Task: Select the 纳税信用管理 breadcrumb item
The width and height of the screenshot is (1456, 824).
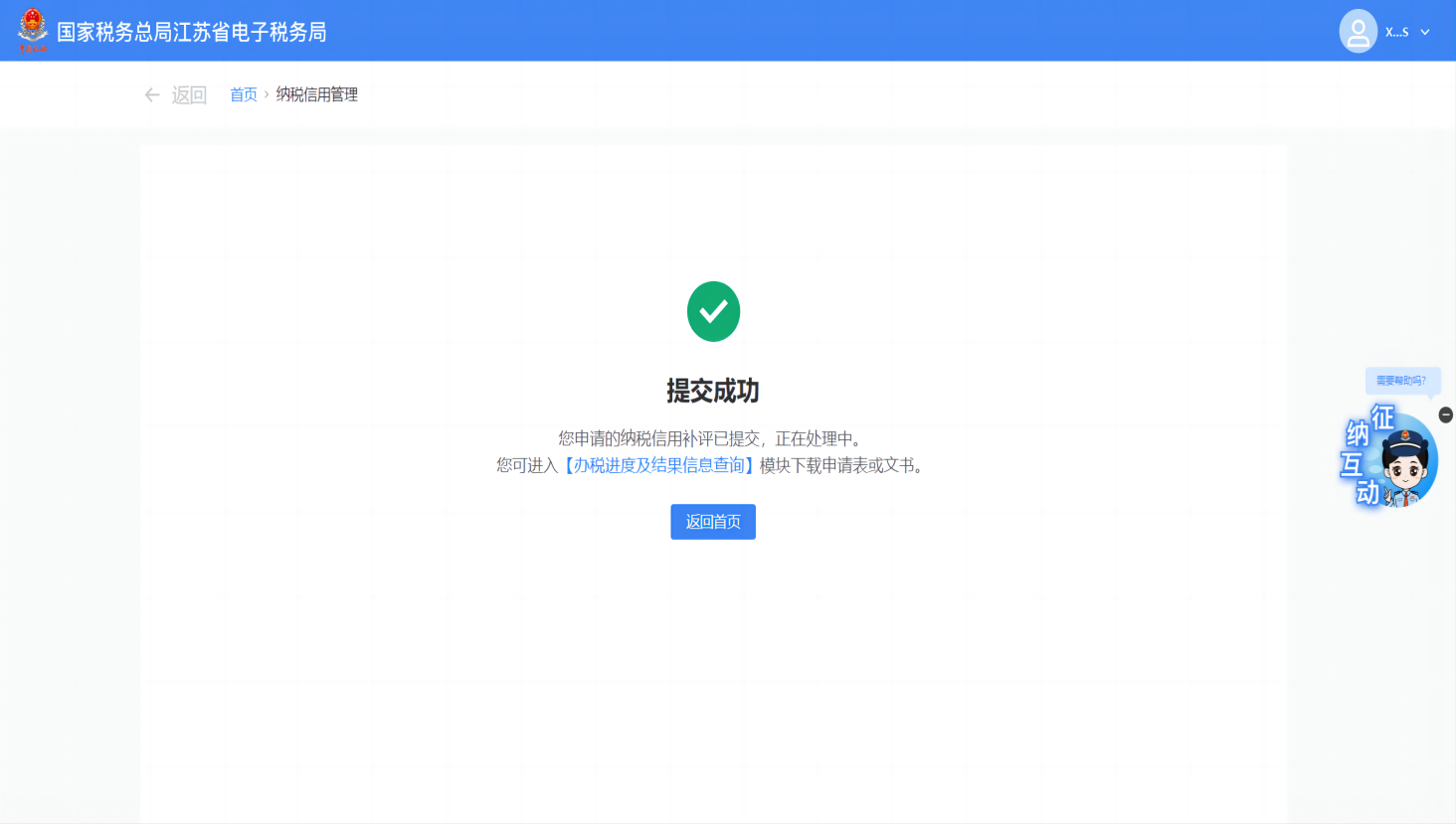Action: 317,94
